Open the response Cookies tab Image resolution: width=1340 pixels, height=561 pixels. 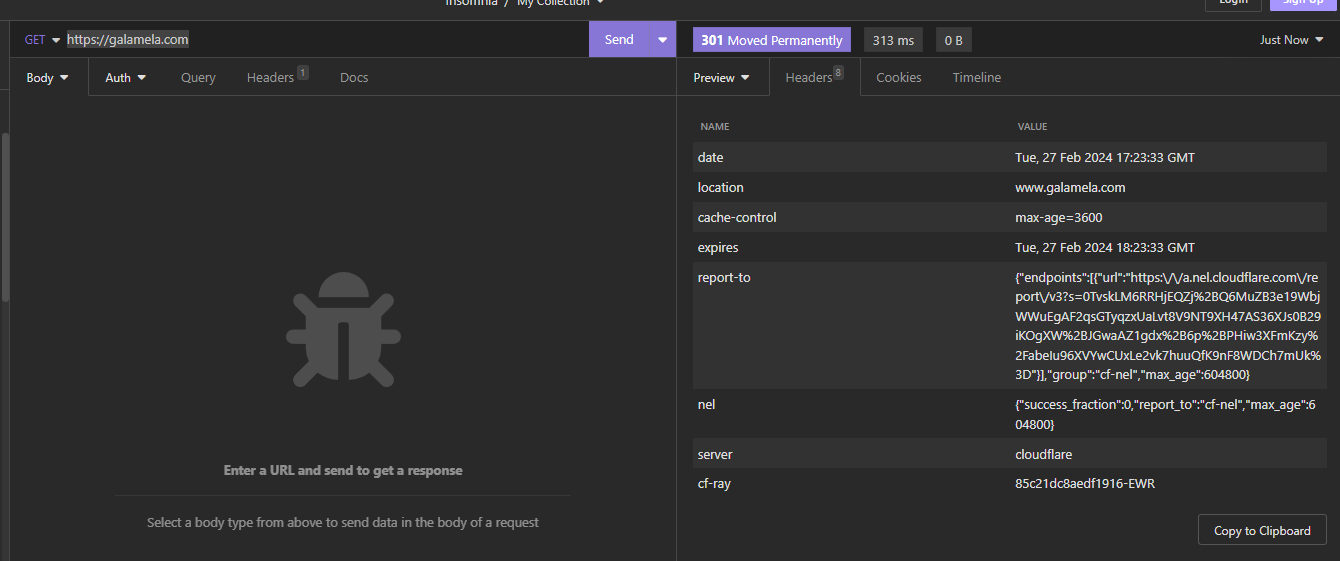click(898, 77)
